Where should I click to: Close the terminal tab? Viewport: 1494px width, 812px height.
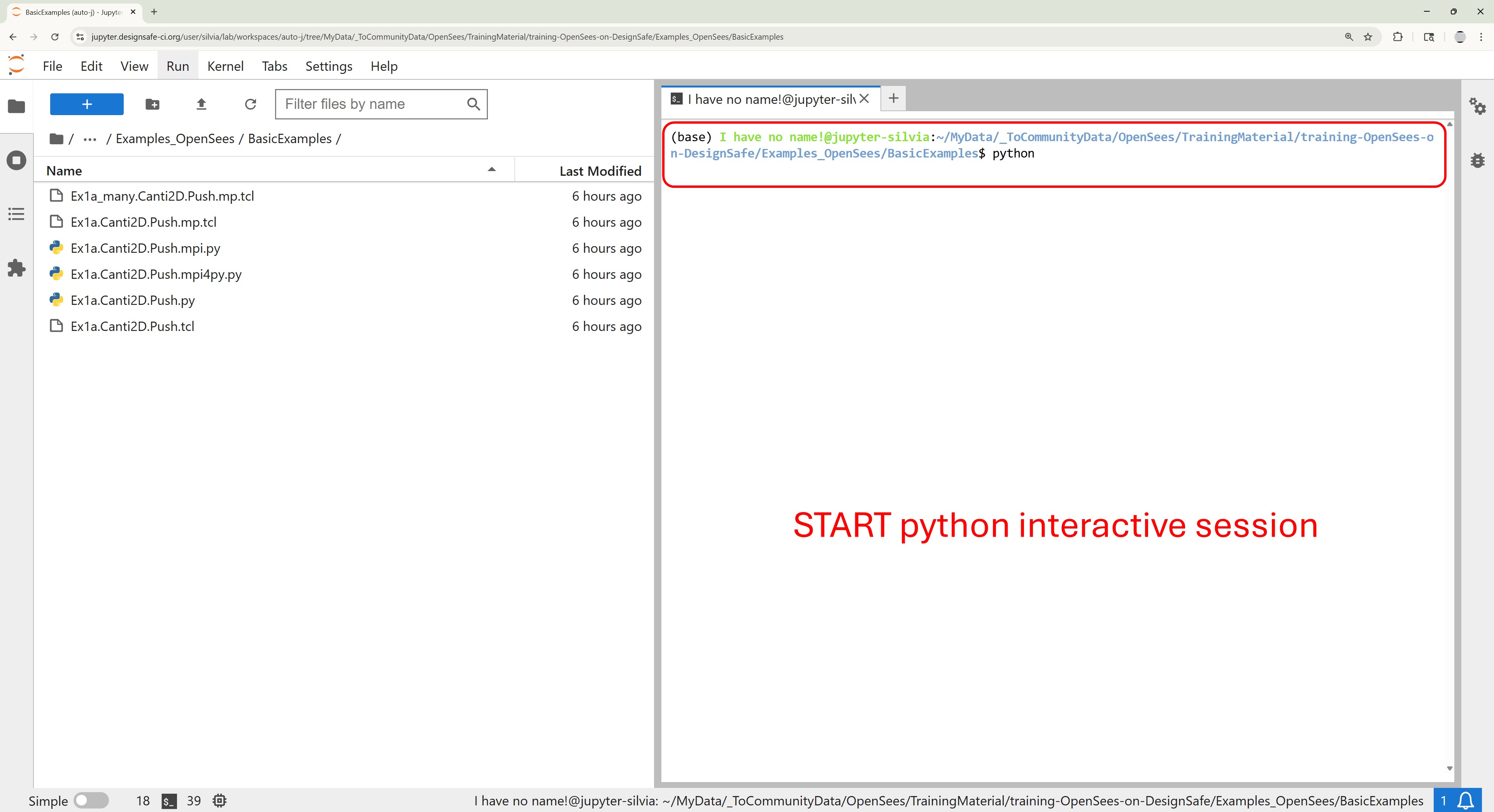[864, 98]
